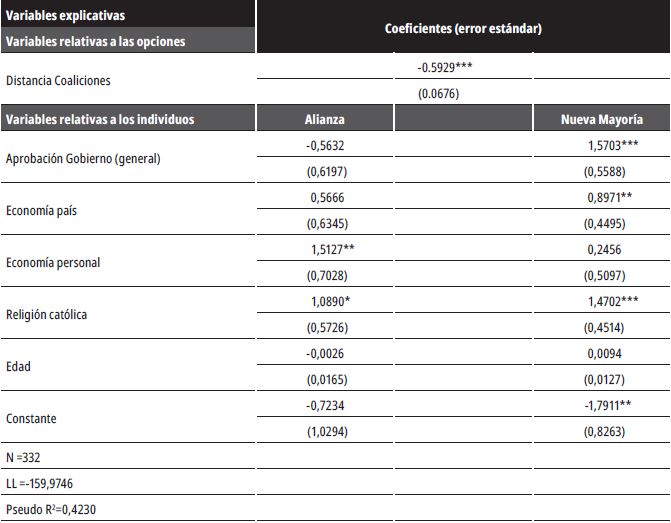Select the 'Alianza' column header
The width and height of the screenshot is (671, 523).
[x=324, y=119]
